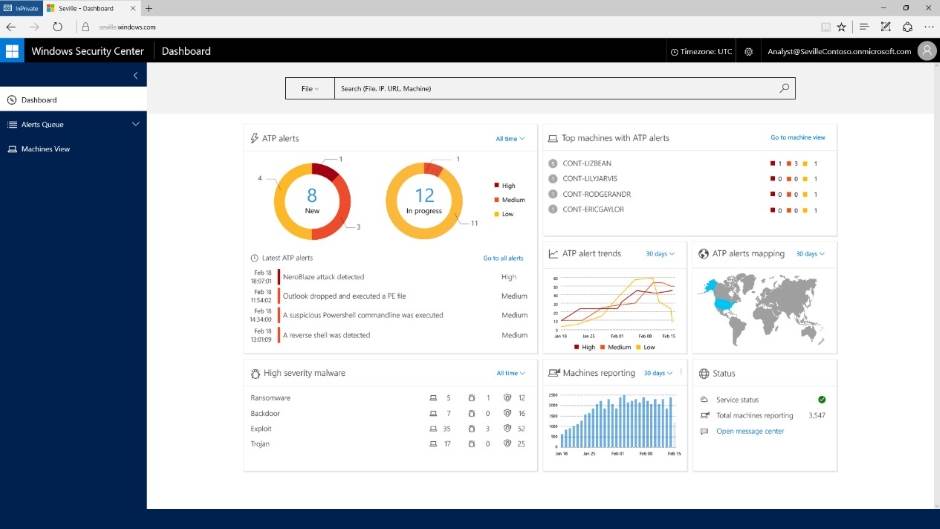Click the Timezone UTC clock icon

point(673,51)
